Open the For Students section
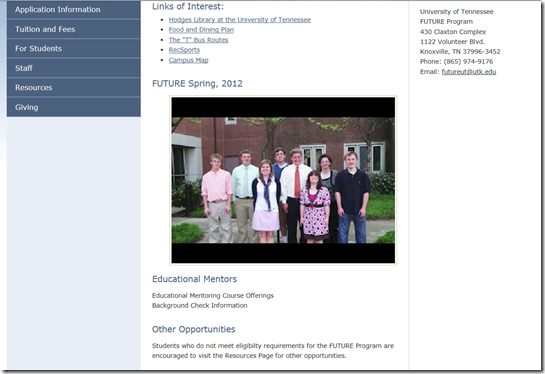Screen dimensions: 545x374 74,49
